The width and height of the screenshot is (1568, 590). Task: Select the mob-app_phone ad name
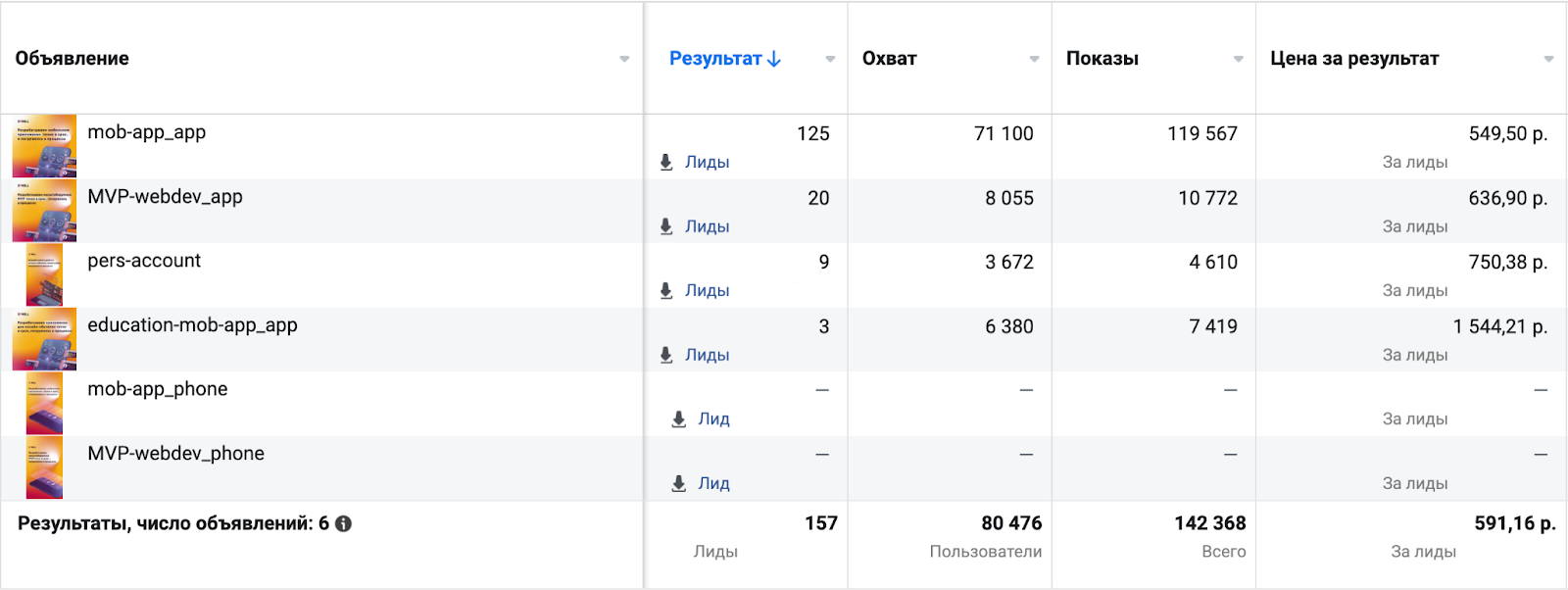[x=157, y=389]
